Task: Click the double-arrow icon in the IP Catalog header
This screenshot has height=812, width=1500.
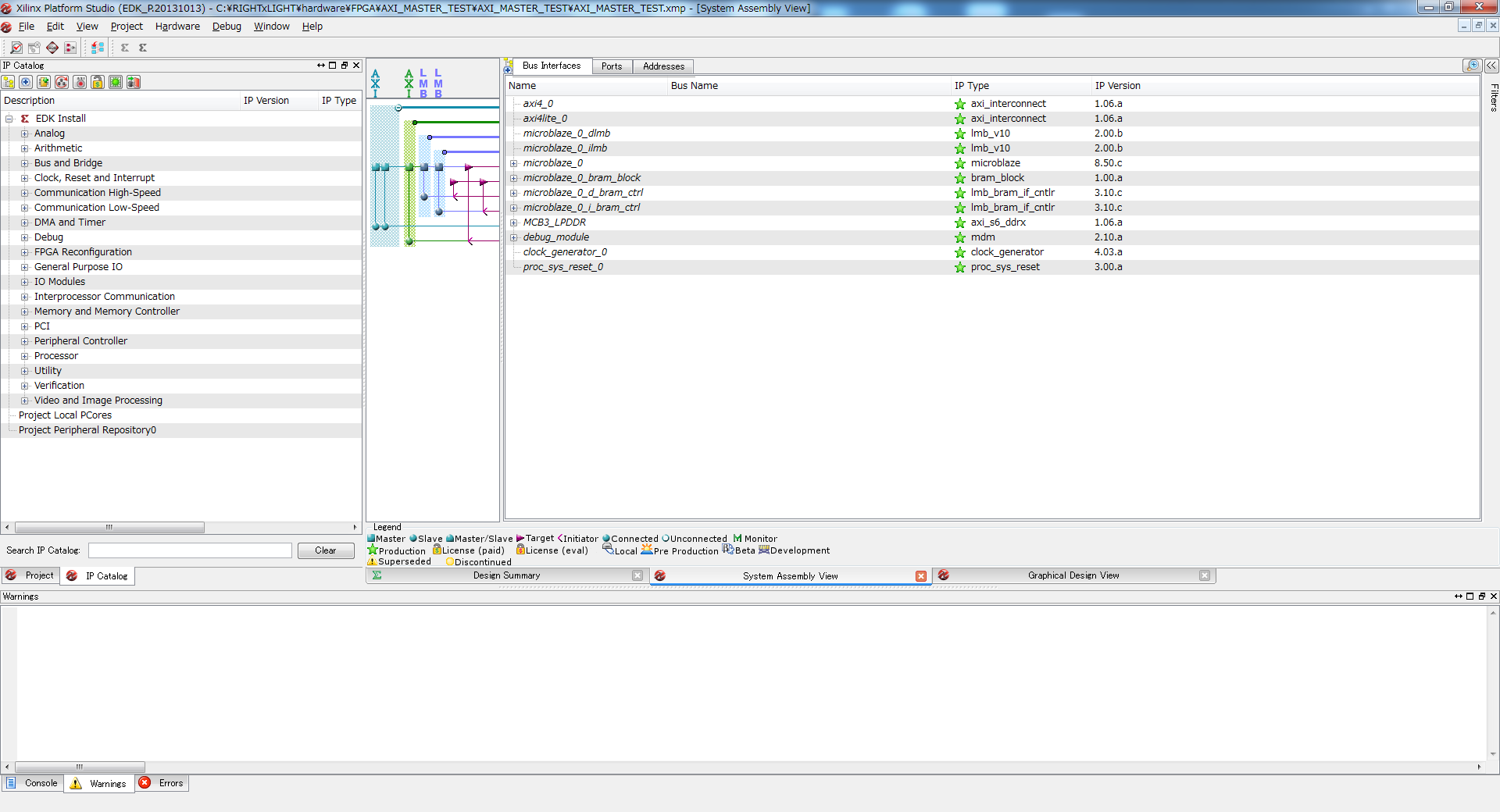Action: pyautogui.click(x=321, y=66)
